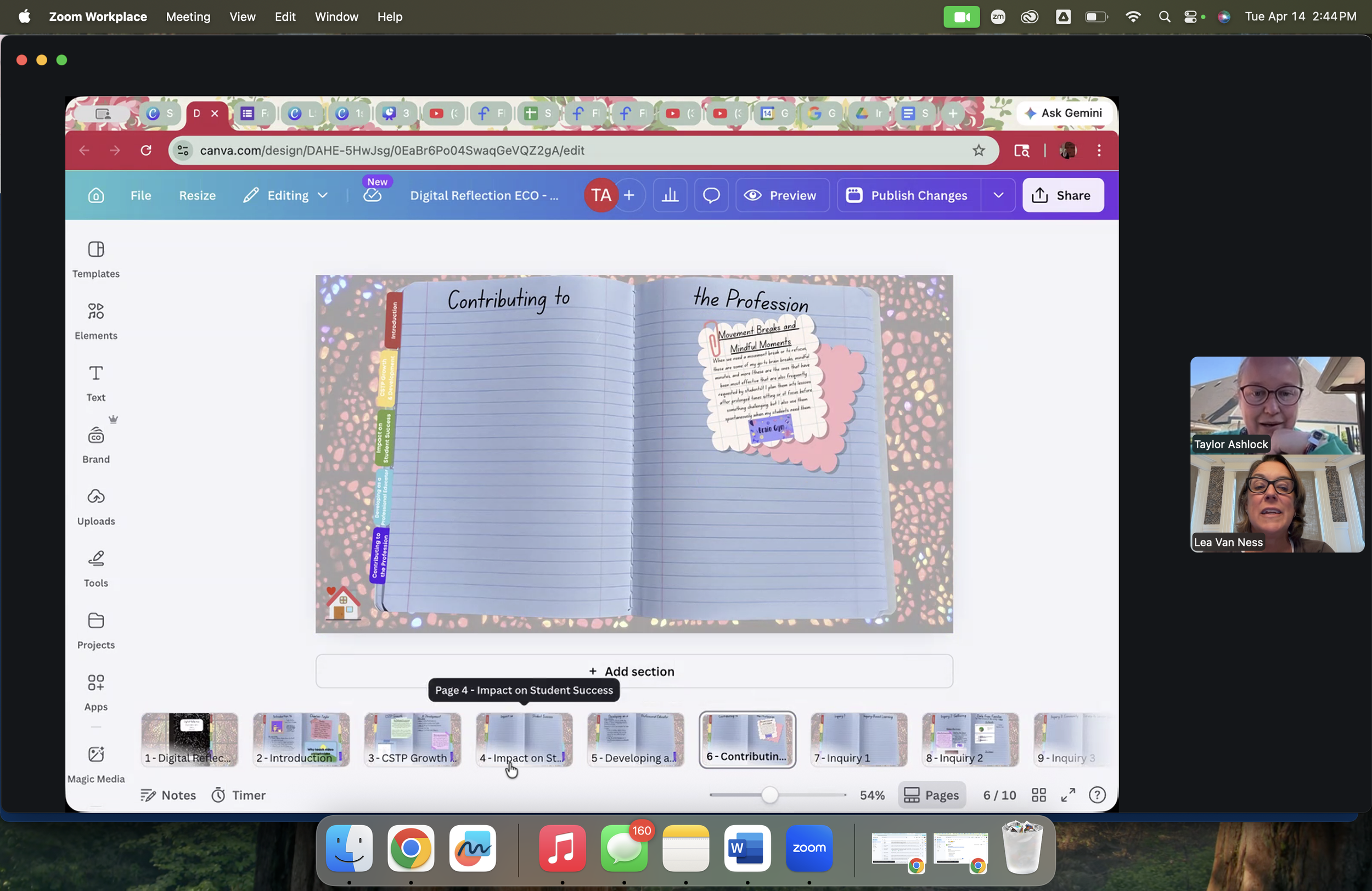
Task: Toggle the Notes panel
Action: [x=168, y=795]
